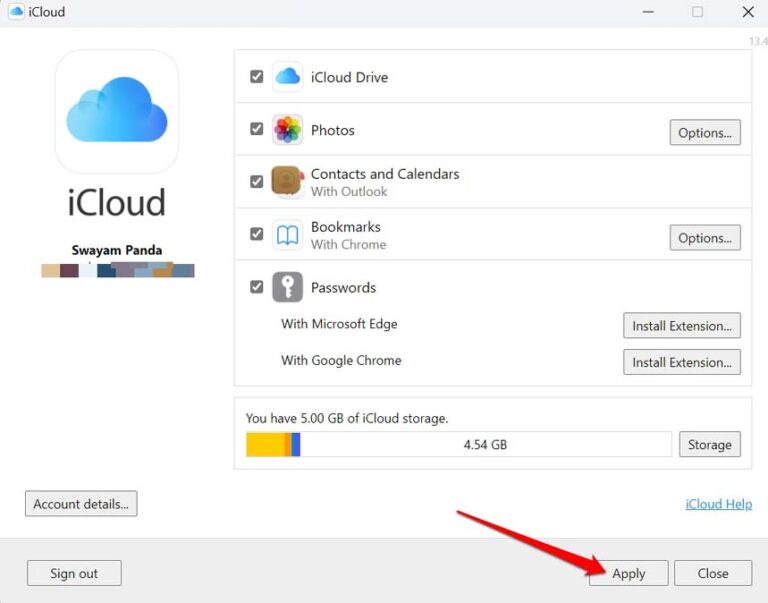
Task: Click the Storage button
Action: tap(709, 445)
